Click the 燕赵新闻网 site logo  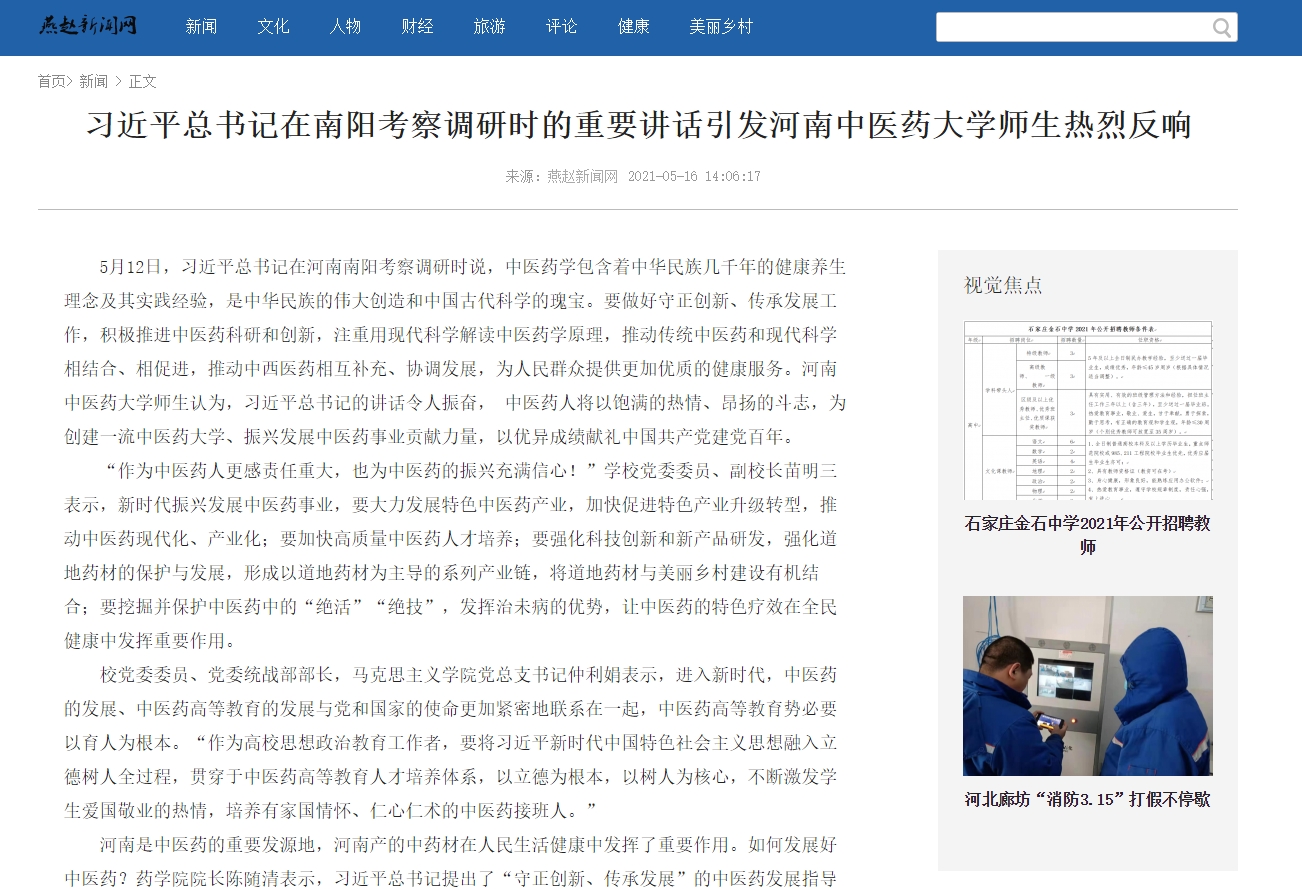coord(88,26)
